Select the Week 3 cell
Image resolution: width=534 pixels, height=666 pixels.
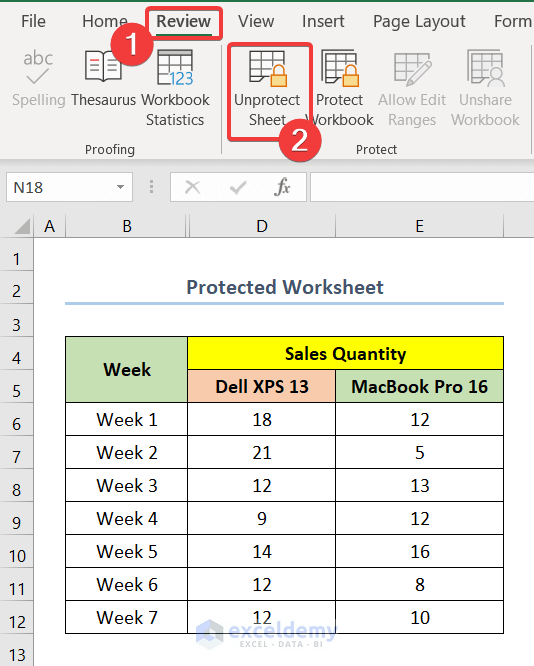click(127, 485)
